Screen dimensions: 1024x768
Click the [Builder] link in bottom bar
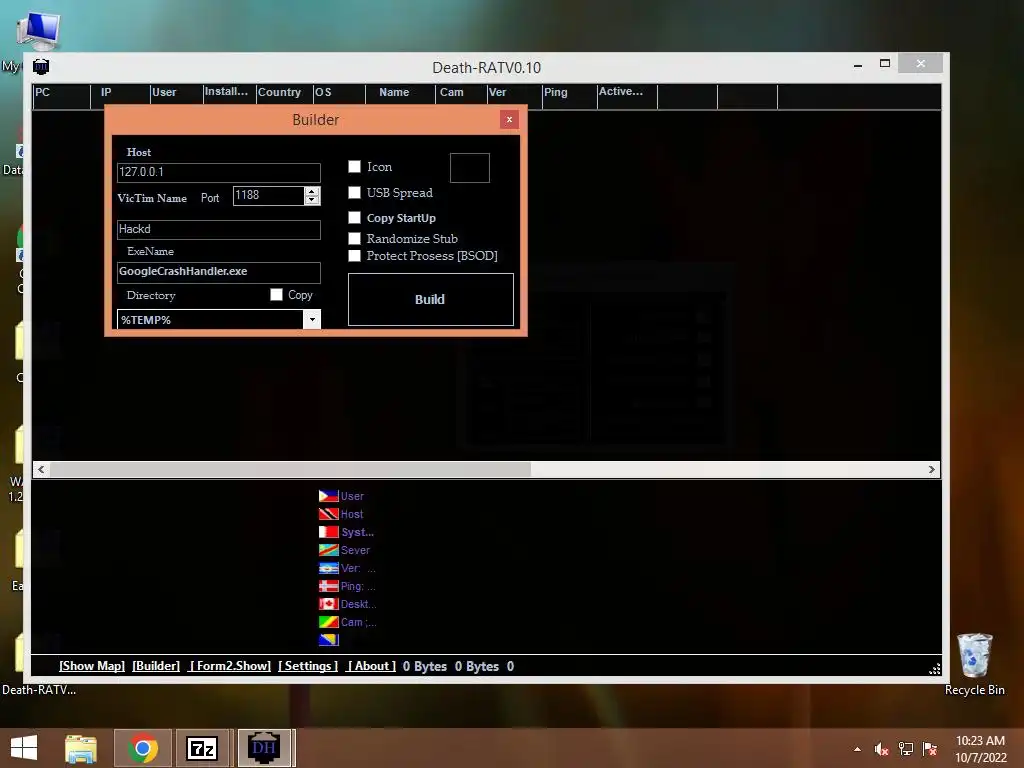(x=156, y=666)
